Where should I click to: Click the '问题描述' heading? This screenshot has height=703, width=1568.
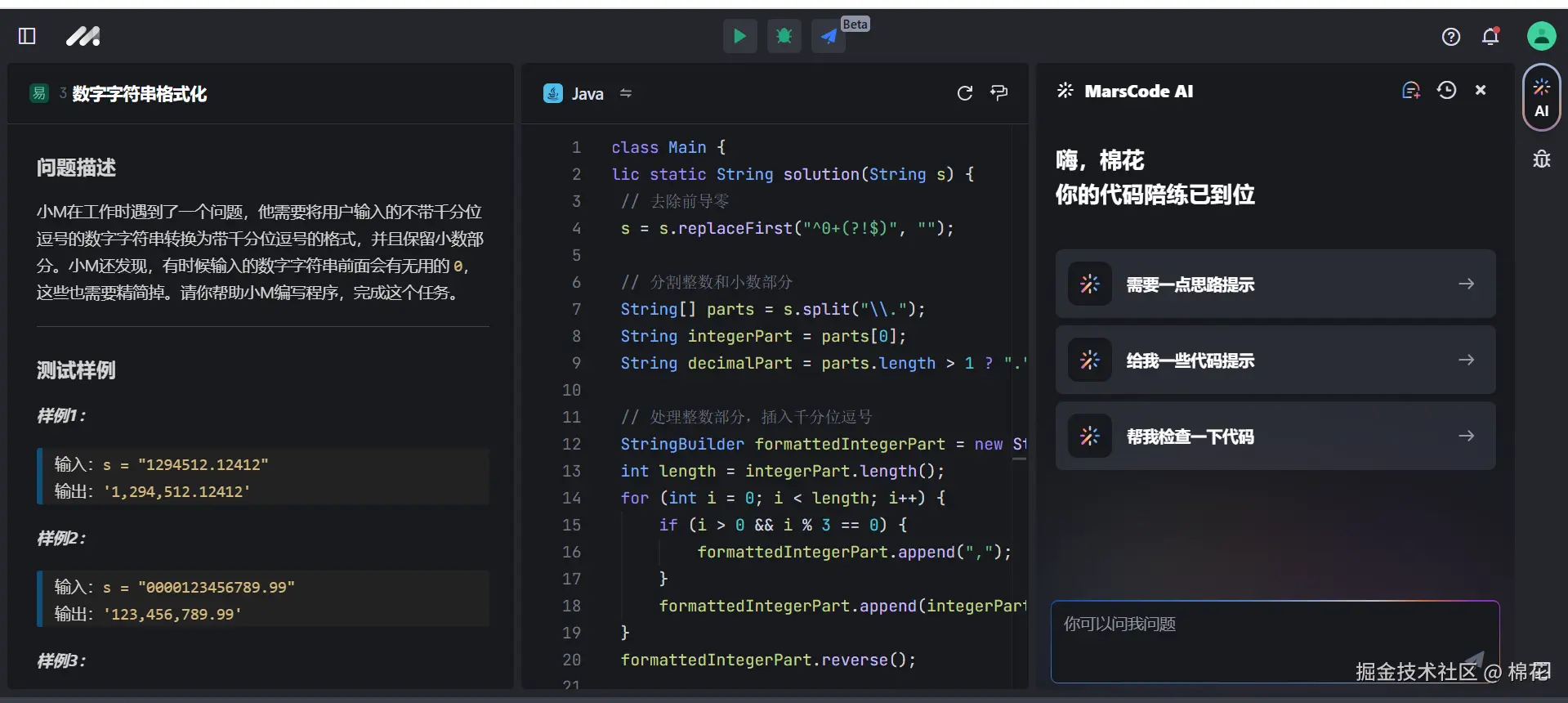76,168
